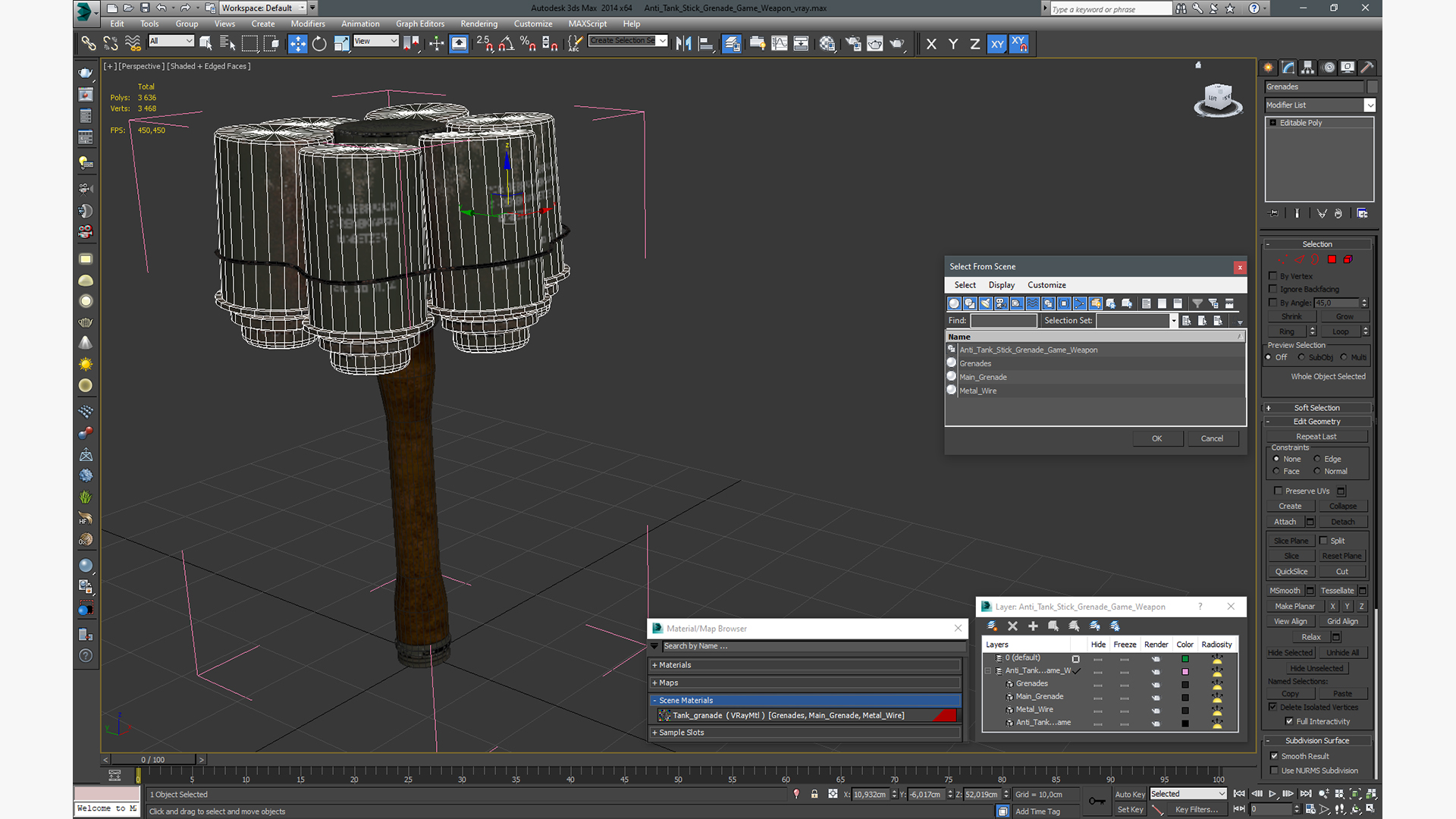Toggle the Angle Snap icon

point(507,44)
